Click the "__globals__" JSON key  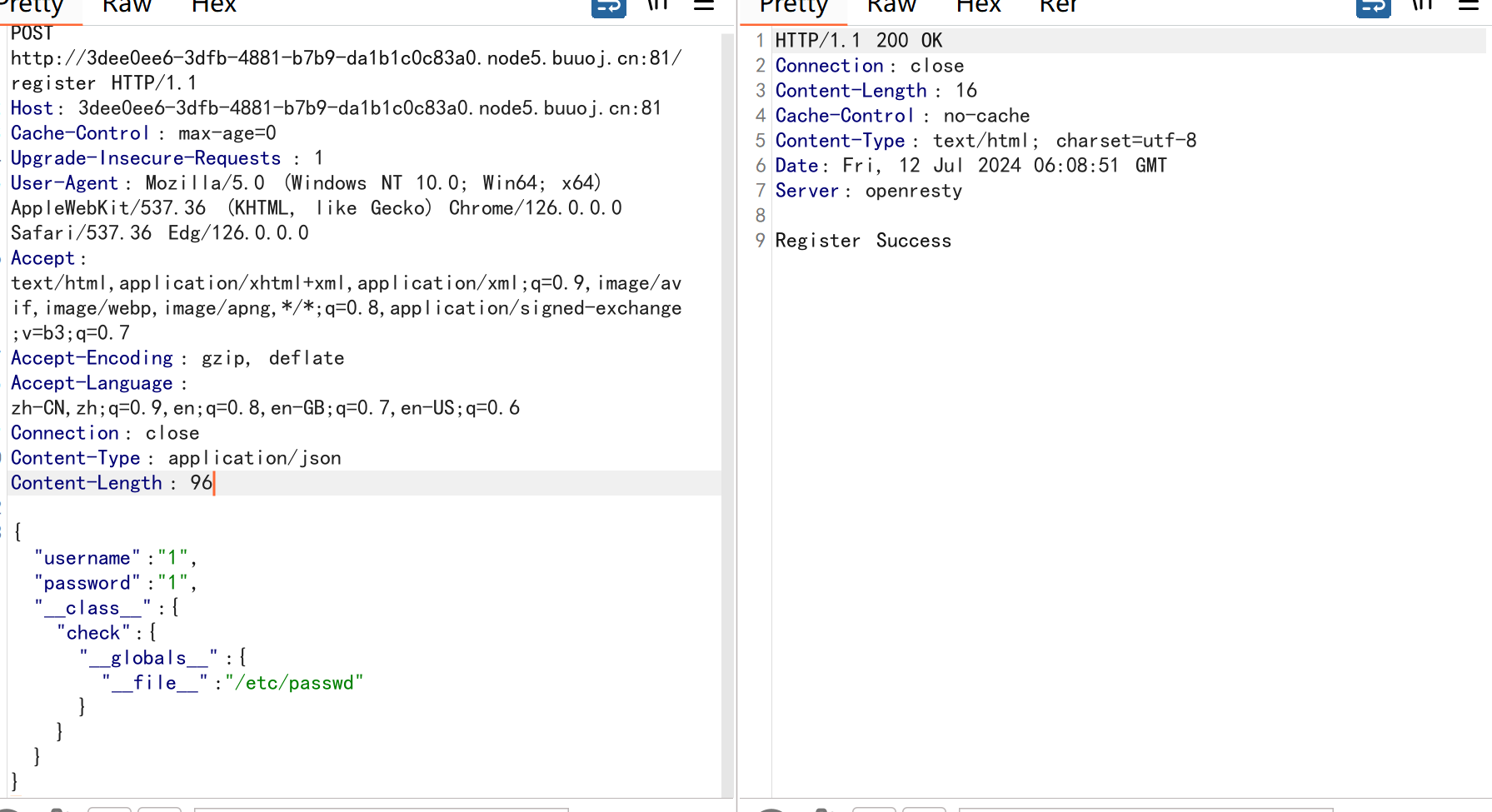[148, 658]
